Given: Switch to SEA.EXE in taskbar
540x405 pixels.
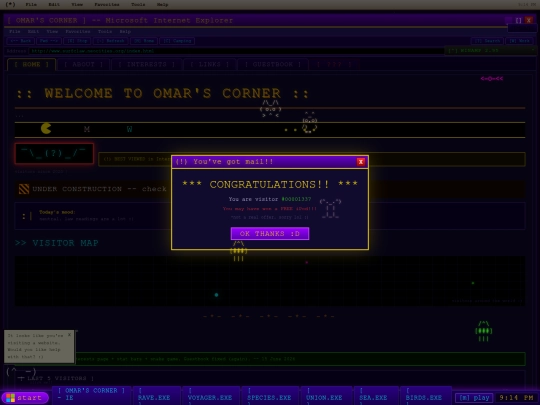Looking at the screenshot, I should pos(376,395).
